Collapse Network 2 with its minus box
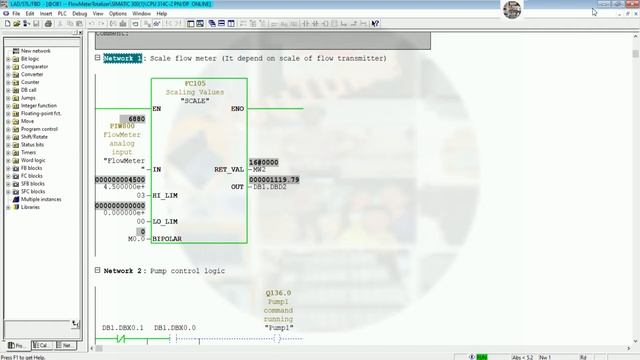 98,270
